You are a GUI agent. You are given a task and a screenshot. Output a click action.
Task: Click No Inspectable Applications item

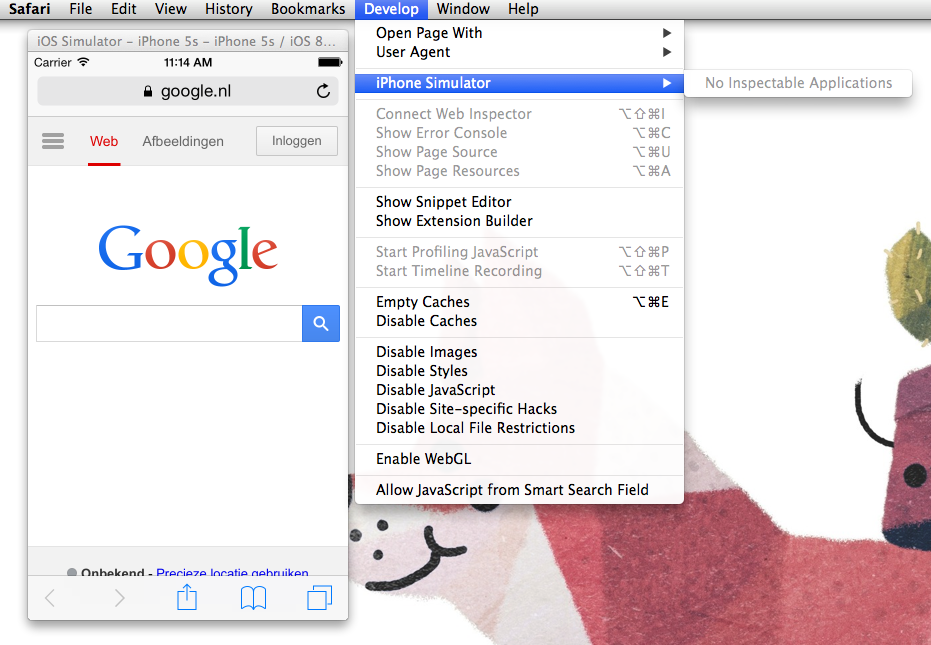[798, 83]
